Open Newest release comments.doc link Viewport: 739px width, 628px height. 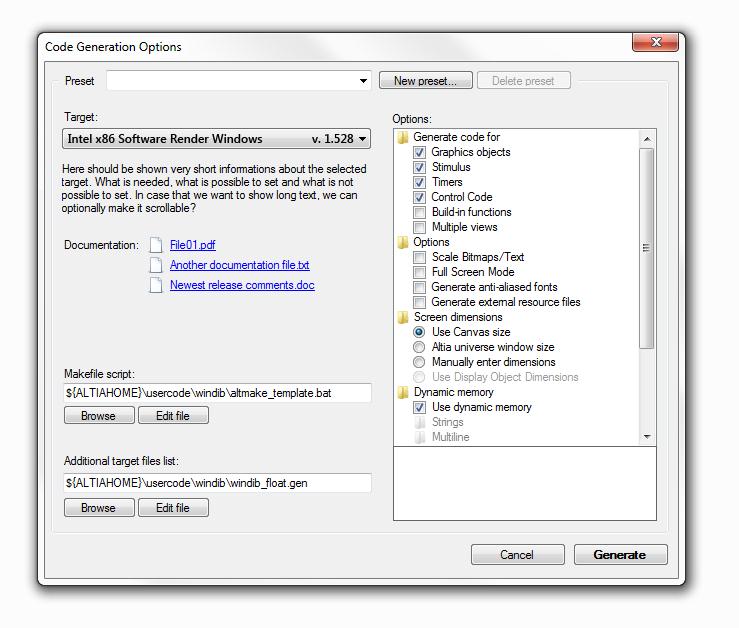pos(242,285)
